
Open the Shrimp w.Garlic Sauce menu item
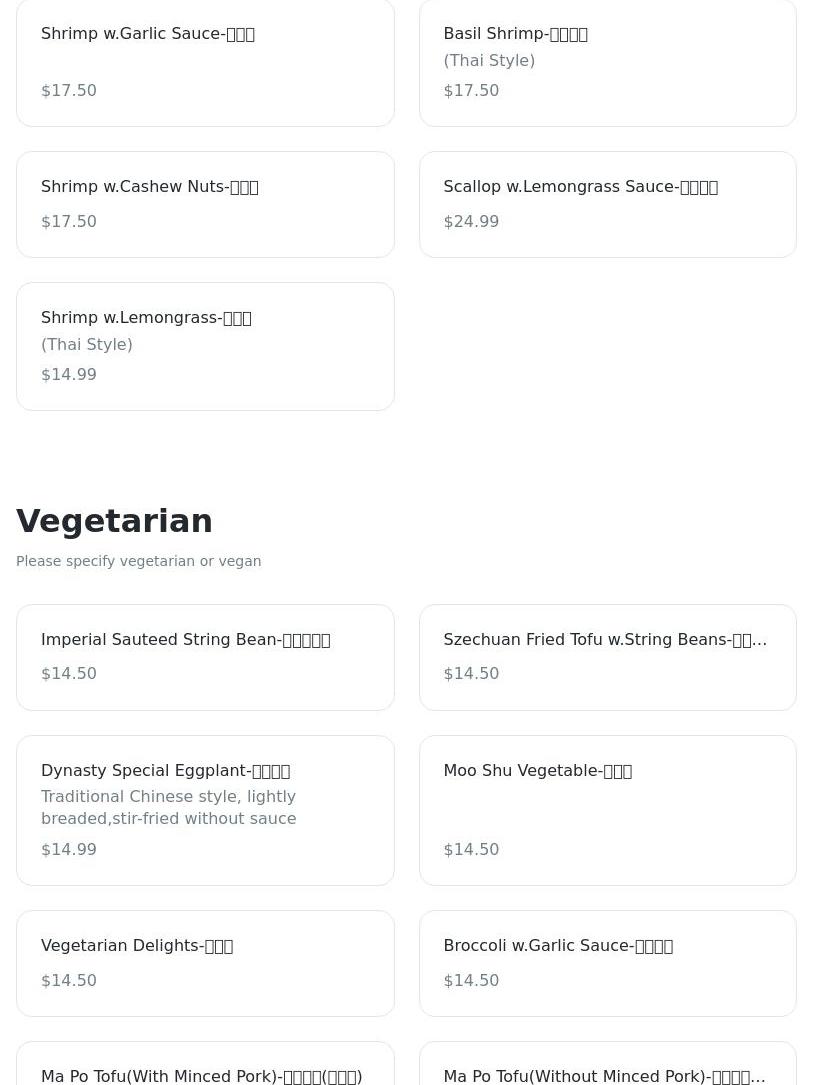[x=205, y=62]
